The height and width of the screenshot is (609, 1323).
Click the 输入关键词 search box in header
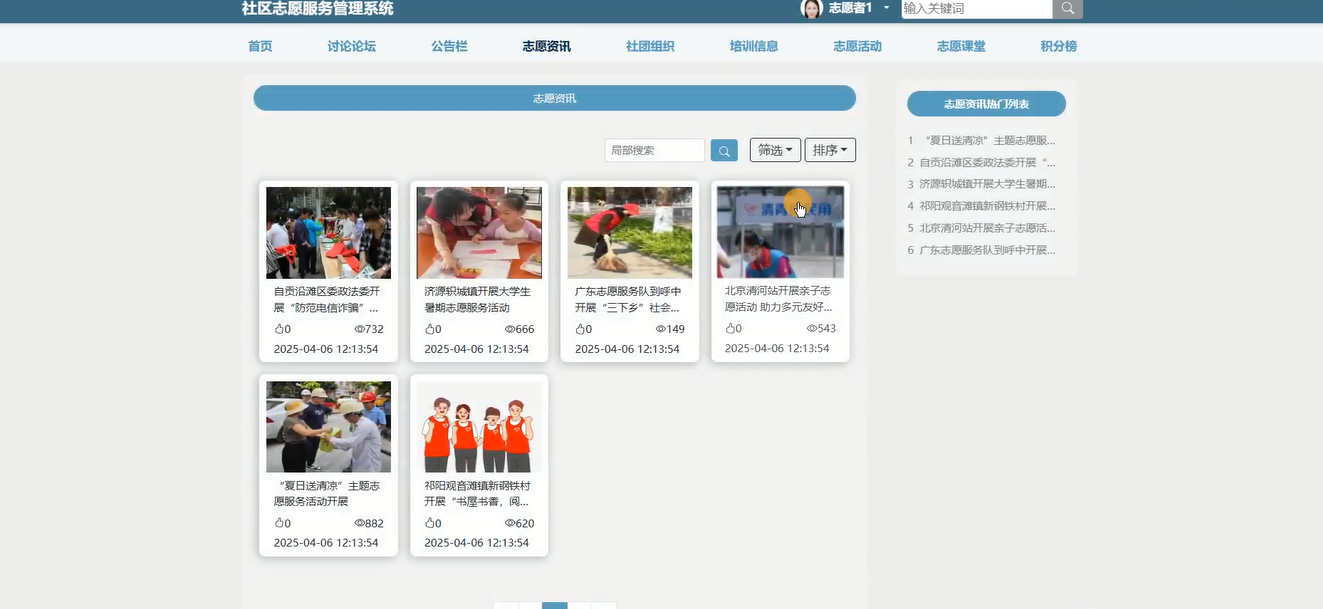coord(976,8)
